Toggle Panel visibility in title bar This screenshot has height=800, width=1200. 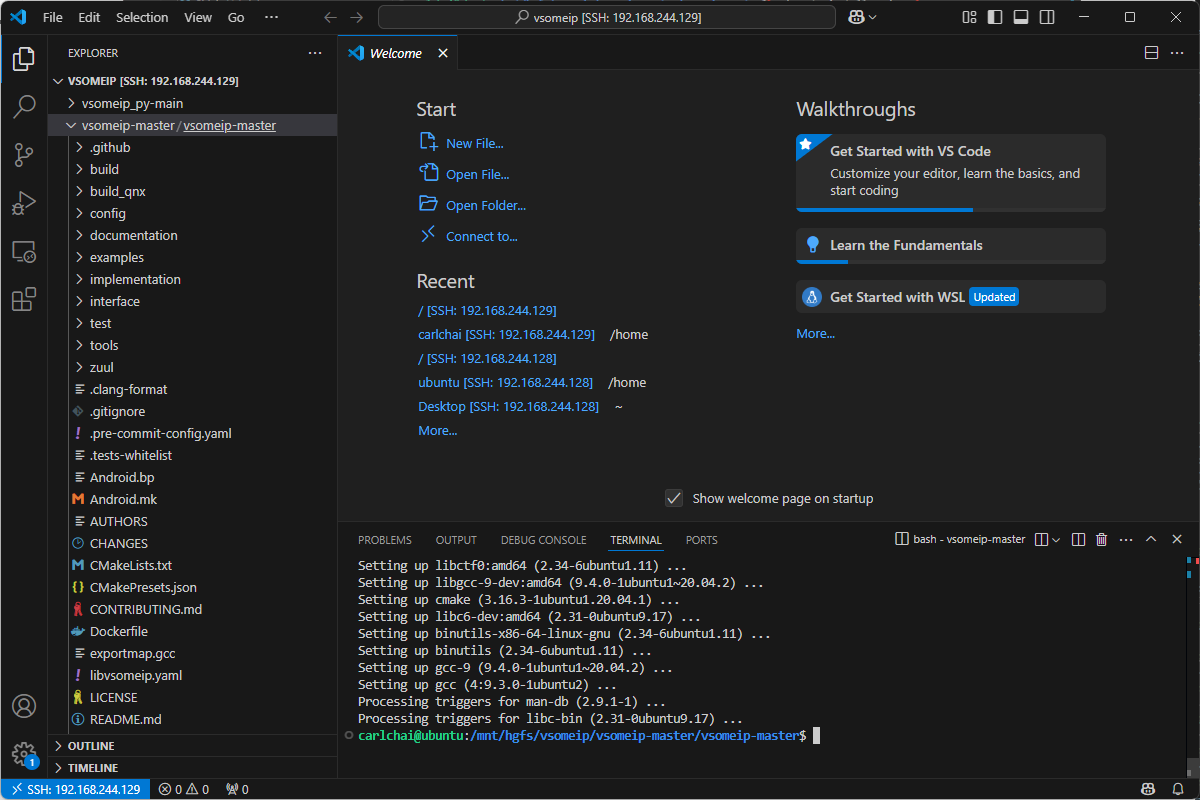point(1021,17)
